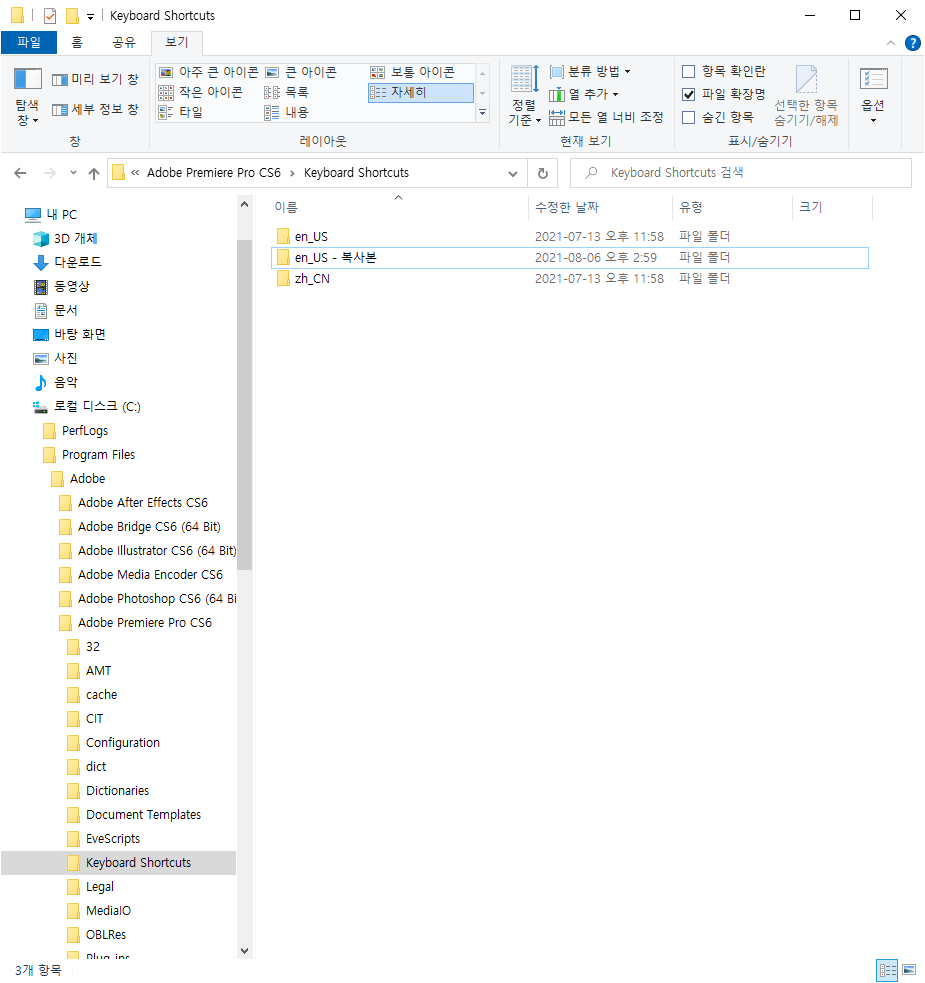Viewport: 925px width, 983px height.
Task: Select 자세히 details layout
Action: pyautogui.click(x=421, y=92)
